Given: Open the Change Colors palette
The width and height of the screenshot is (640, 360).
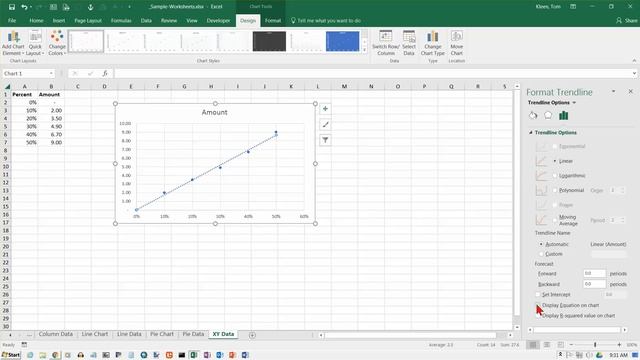Looking at the screenshot, I should coord(57,43).
